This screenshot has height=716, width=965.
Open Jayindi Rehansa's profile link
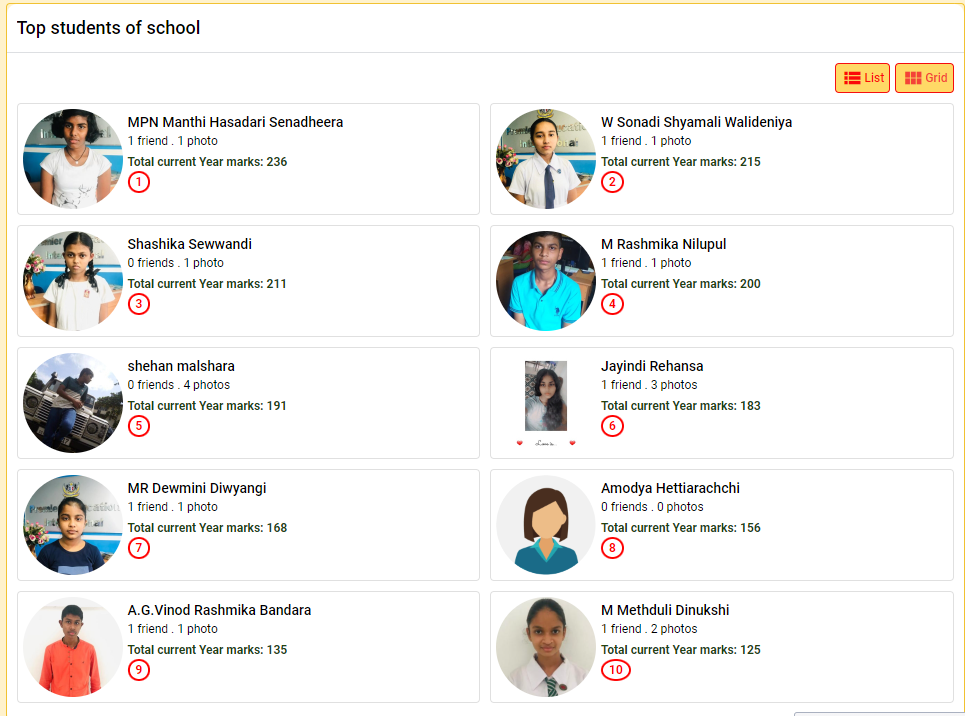(652, 366)
